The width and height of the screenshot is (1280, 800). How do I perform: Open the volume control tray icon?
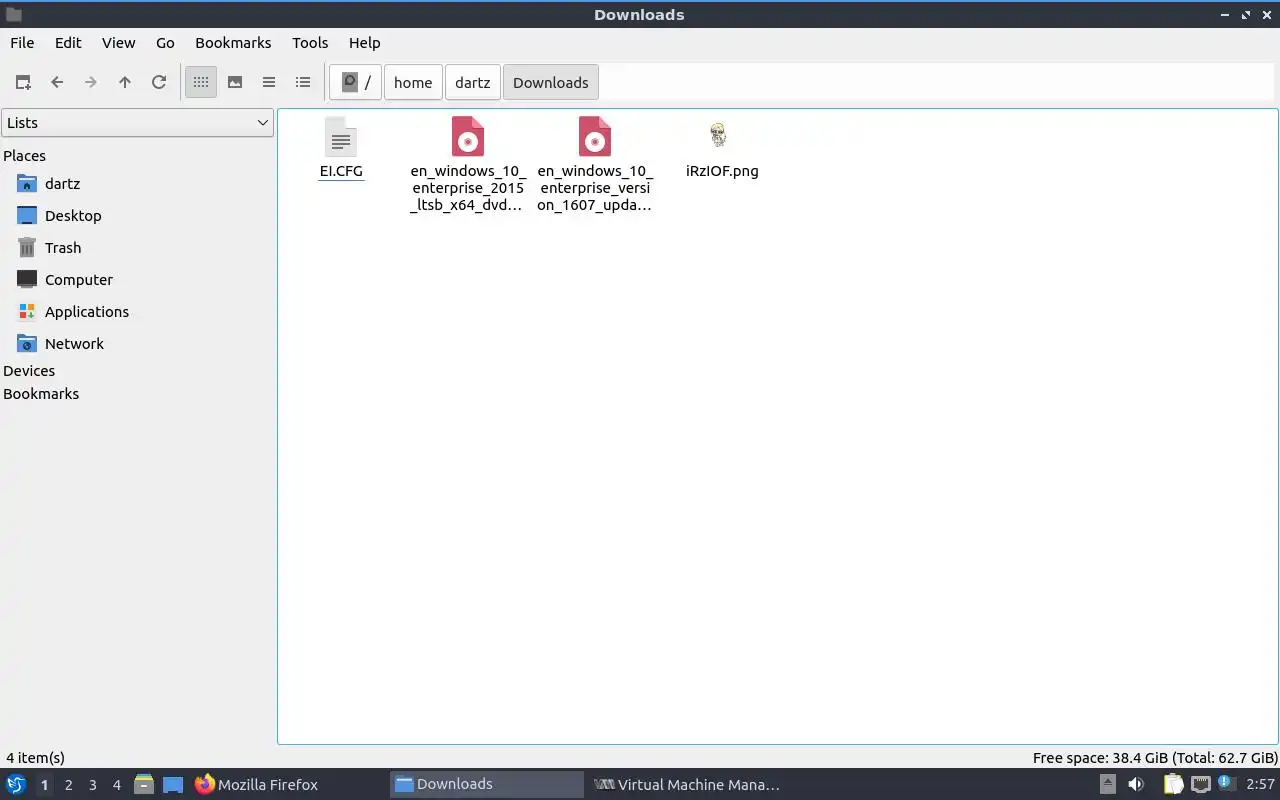pos(1136,784)
